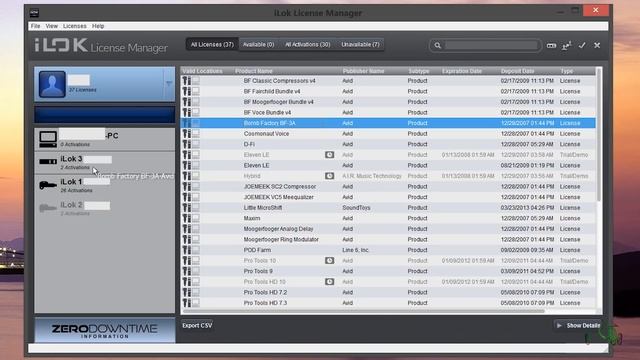640x360 pixels.
Task: Click the iLok 1 key icon
Action: tap(48, 185)
